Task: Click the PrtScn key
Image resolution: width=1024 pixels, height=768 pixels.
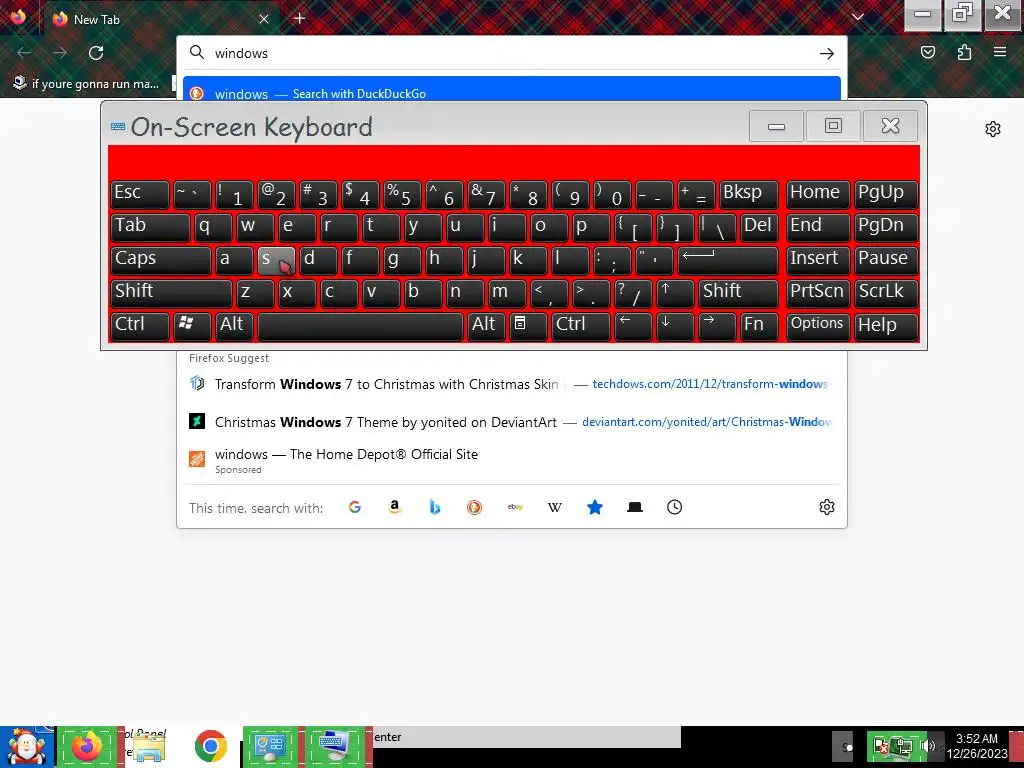Action: click(818, 293)
